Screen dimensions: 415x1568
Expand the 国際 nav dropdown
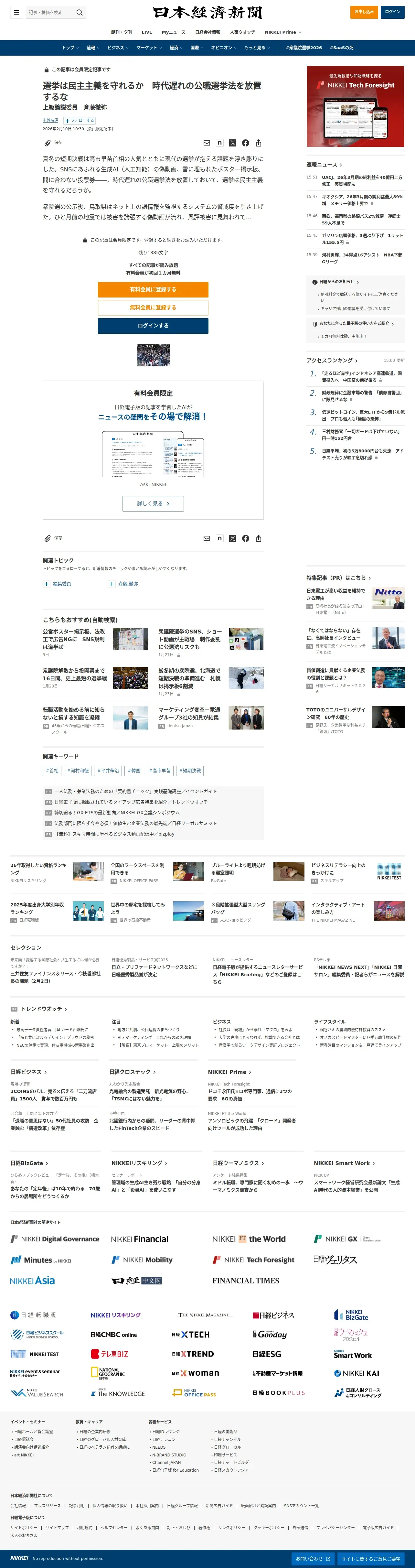(x=197, y=48)
